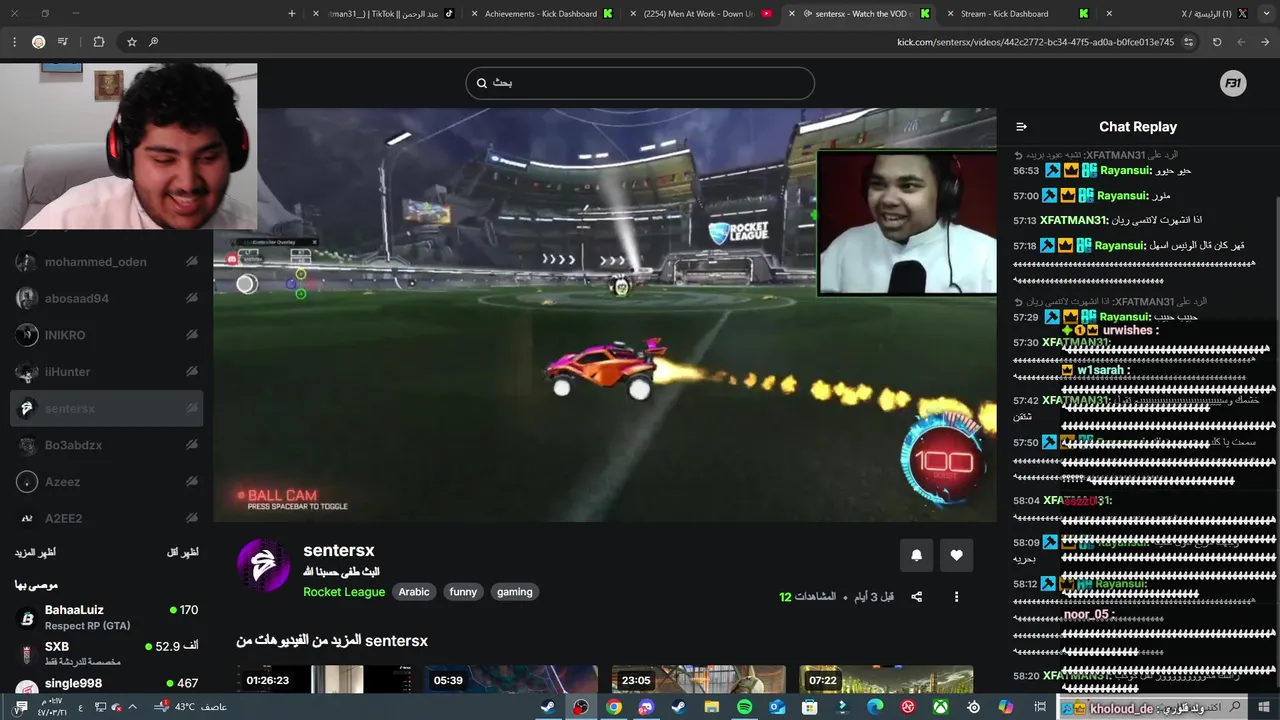Open the user avatar menu in Kick header
Viewport: 1280px width, 720px height.
[1233, 84]
